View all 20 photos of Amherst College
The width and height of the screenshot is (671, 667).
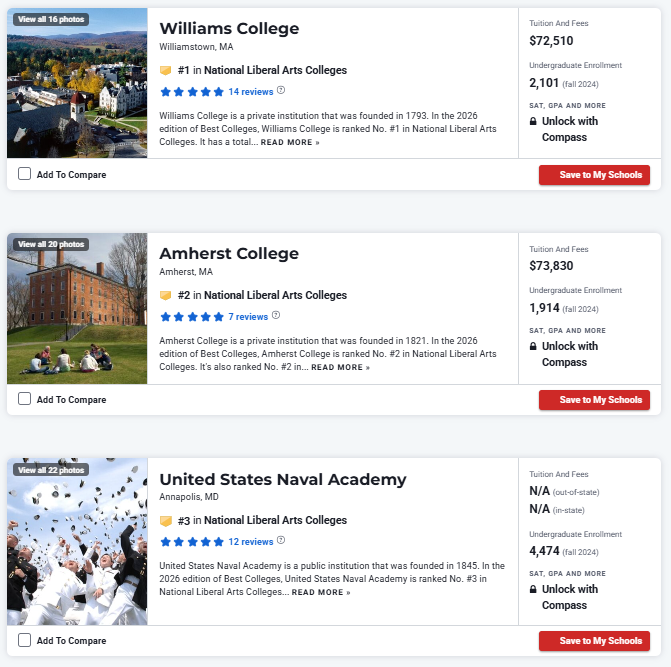51,244
